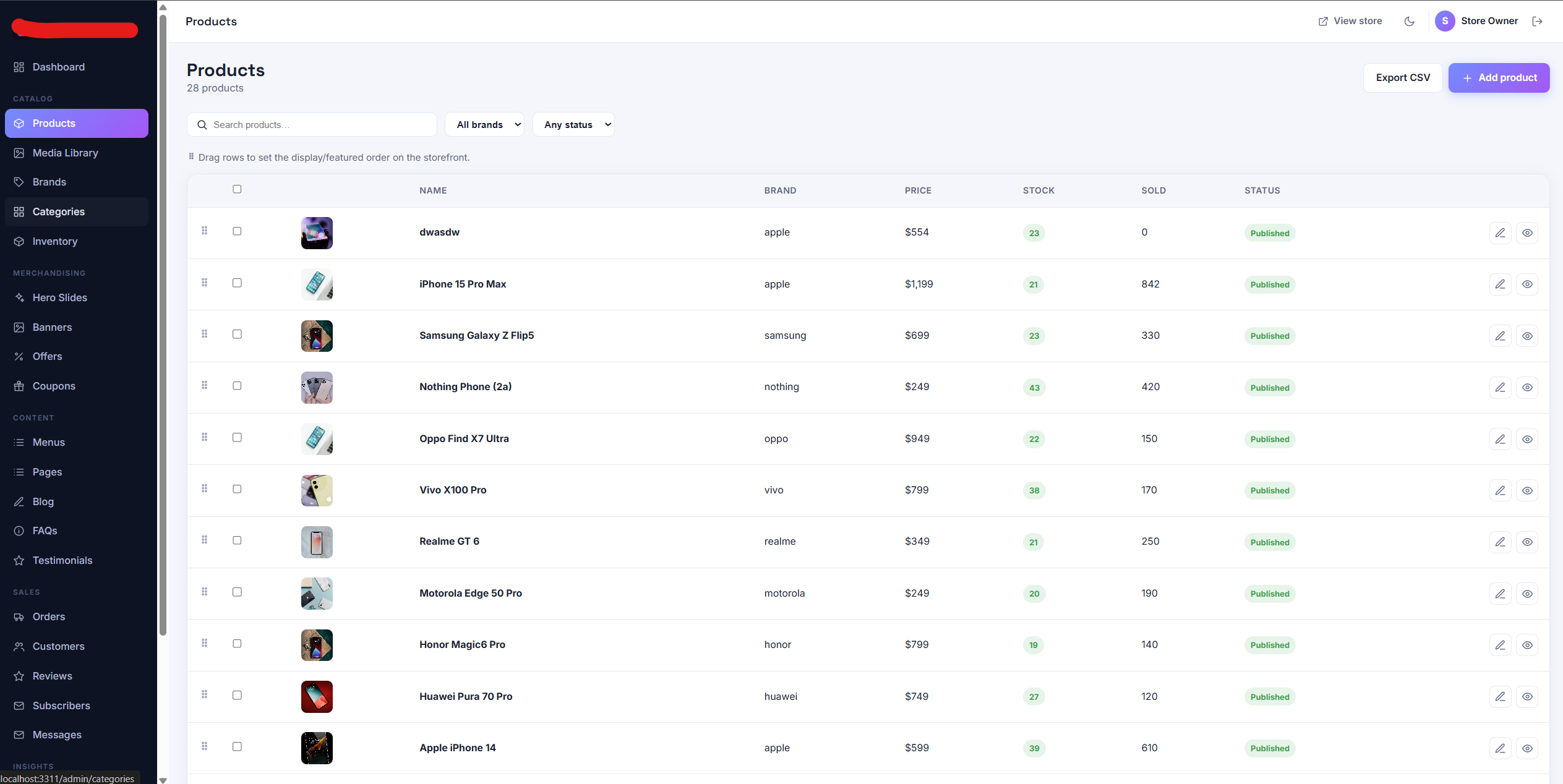Edit Apple iPhone 14 via pencil icon
Viewport: 1563px width, 784px height.
pos(1500,748)
